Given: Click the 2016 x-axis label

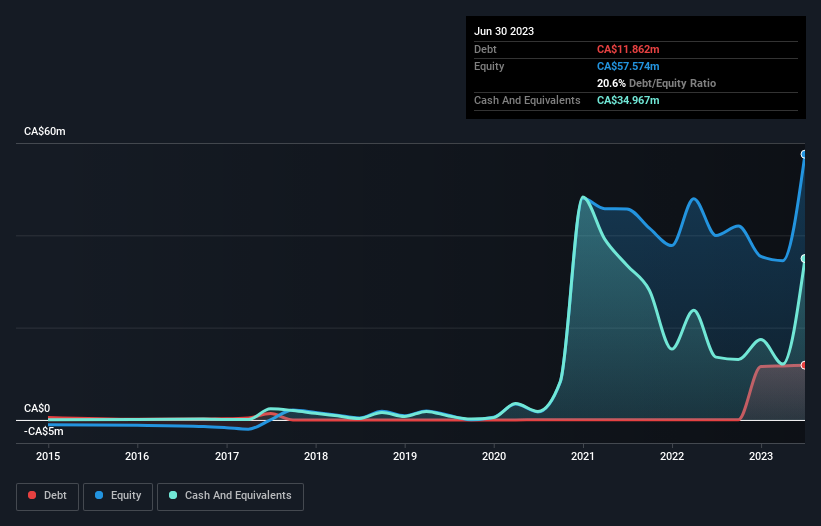Looking at the screenshot, I should (x=137, y=456).
